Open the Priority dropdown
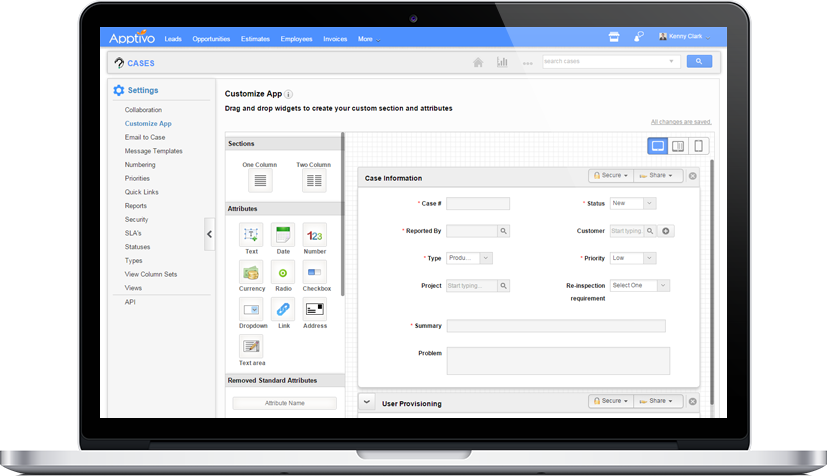This screenshot has width=827, height=476. 633,258
